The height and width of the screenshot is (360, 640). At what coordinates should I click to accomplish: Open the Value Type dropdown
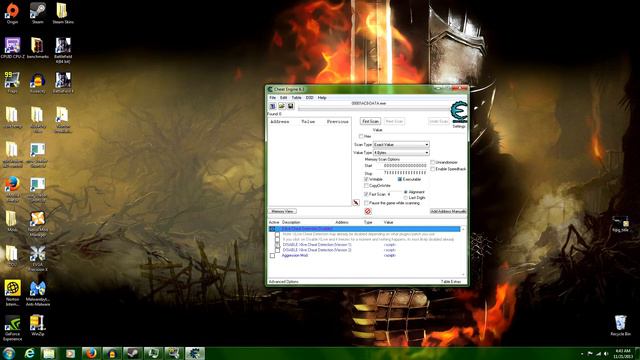coord(401,152)
